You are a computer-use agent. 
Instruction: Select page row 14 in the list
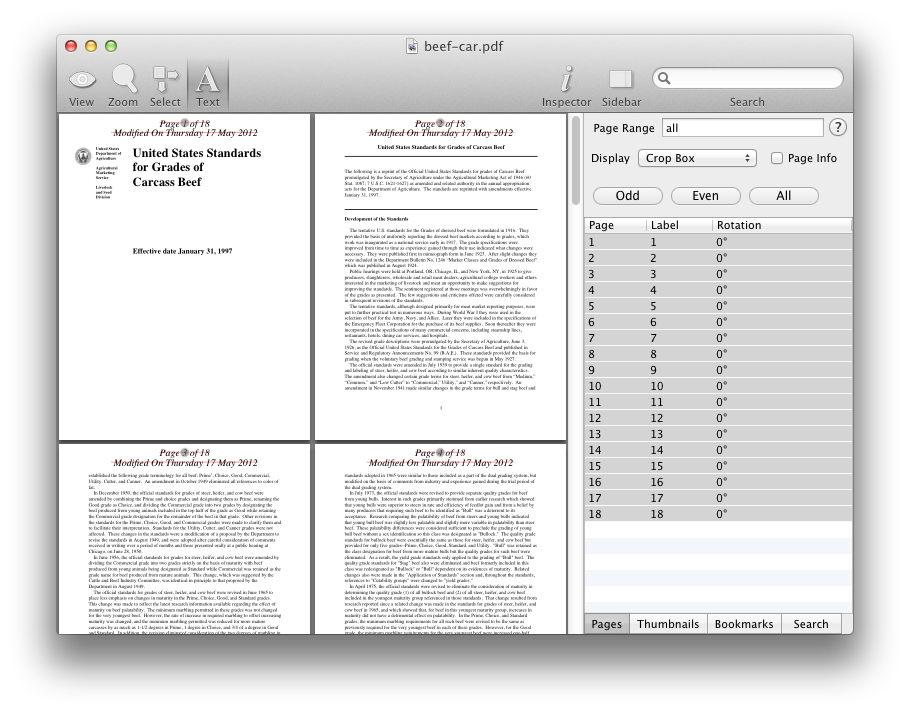tap(718, 450)
